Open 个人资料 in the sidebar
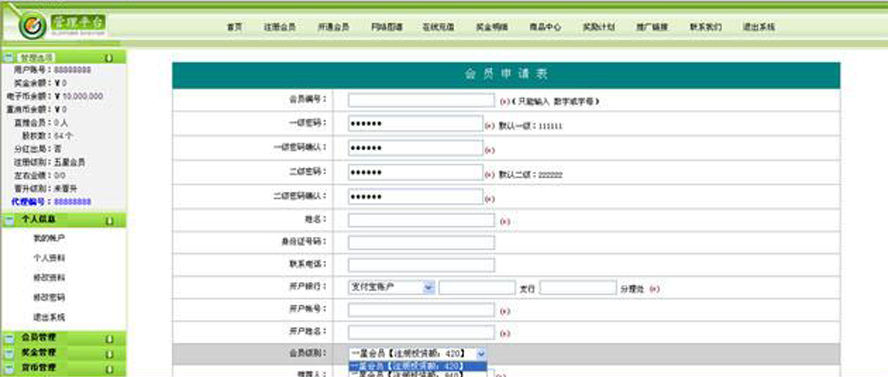This screenshot has width=888, height=377. 49,258
